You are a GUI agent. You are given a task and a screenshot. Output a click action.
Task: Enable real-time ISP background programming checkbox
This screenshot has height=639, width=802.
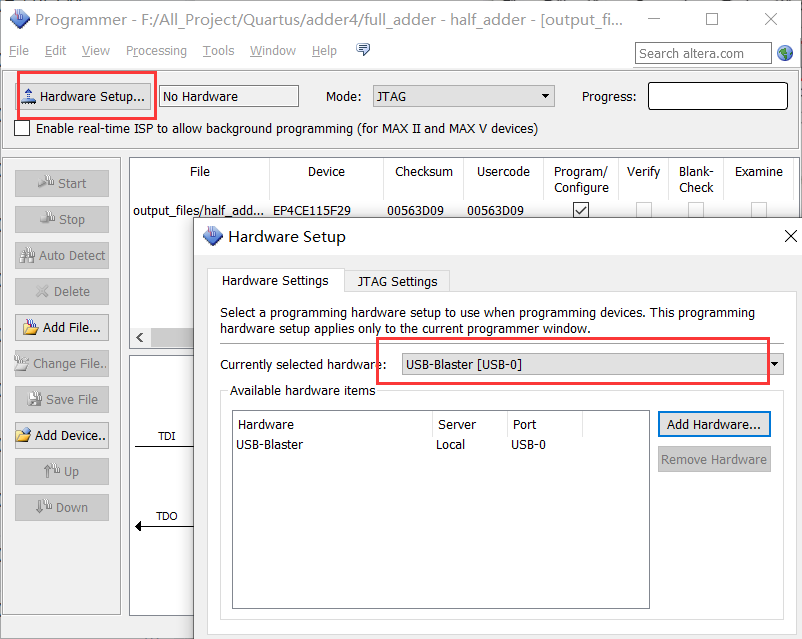pyautogui.click(x=22, y=128)
